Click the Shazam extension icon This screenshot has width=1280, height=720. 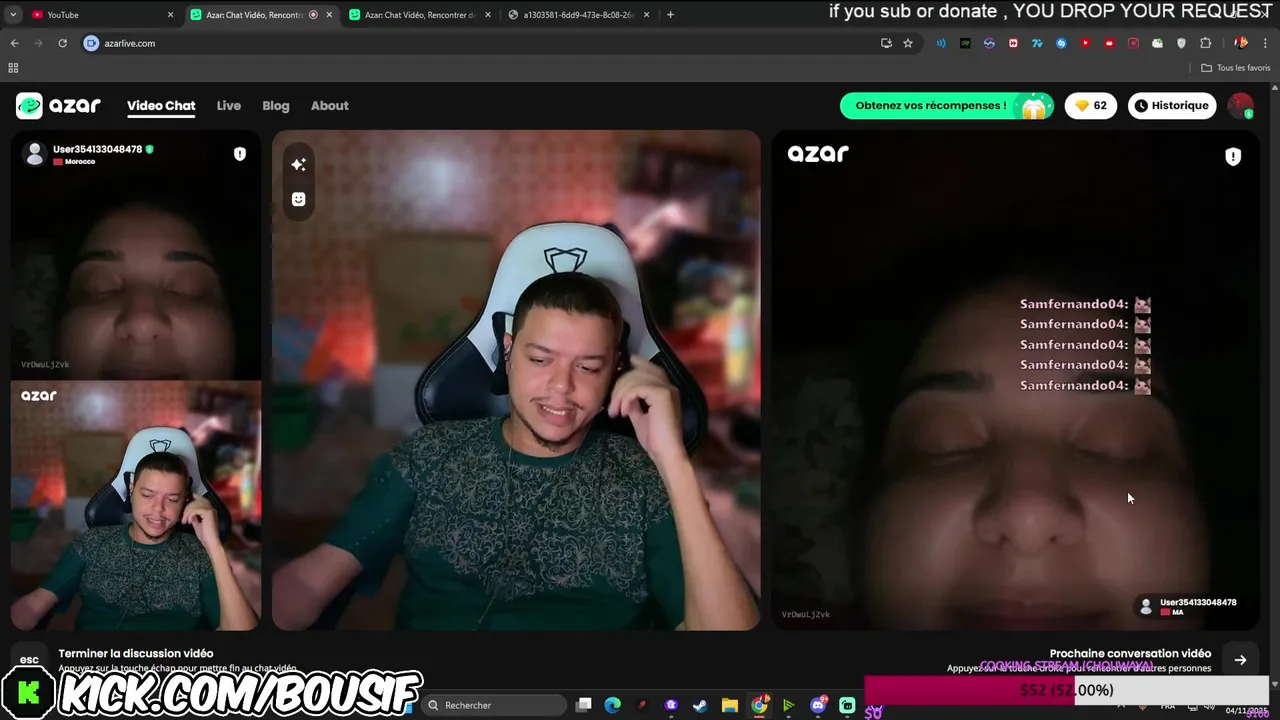click(x=1061, y=43)
